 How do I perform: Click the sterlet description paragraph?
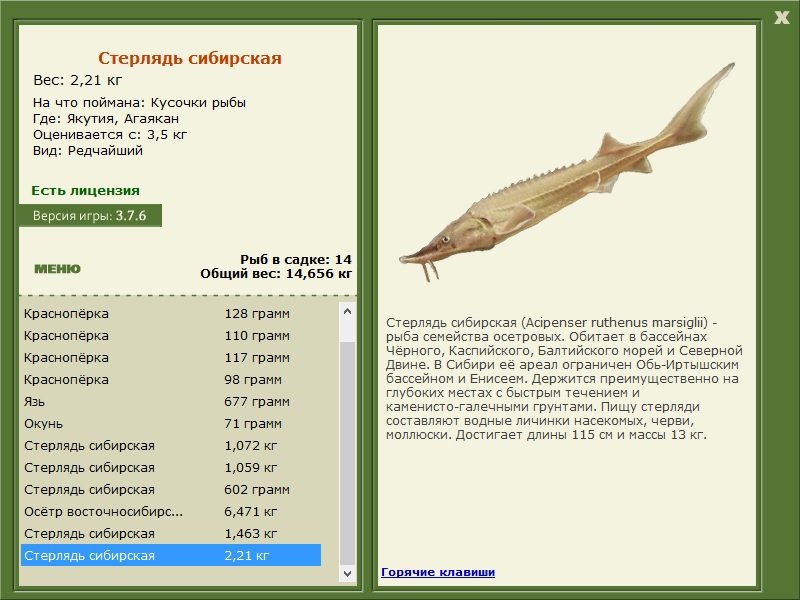pos(564,379)
